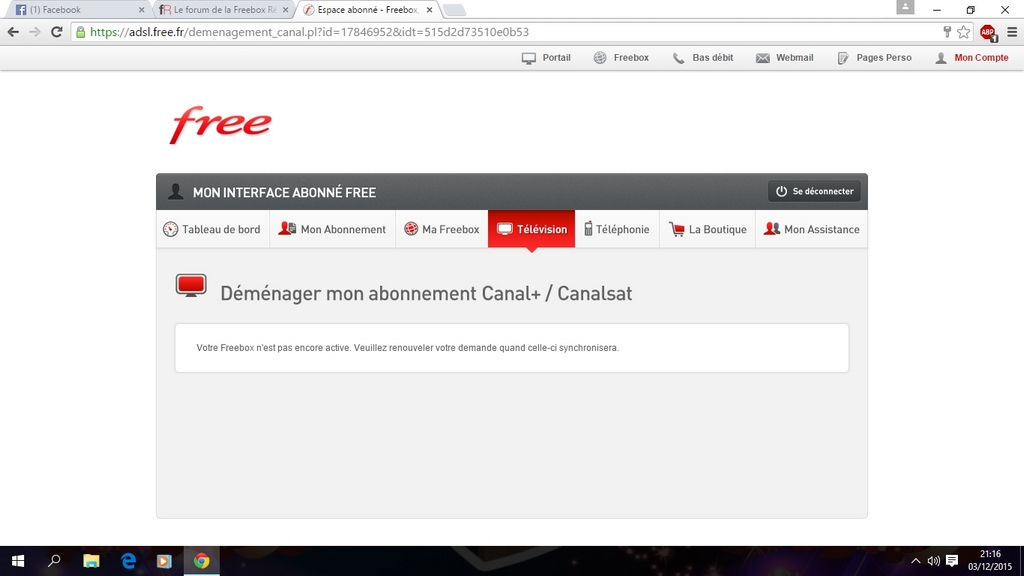Open the Bas débit link
The image size is (1024, 576).
703,57
